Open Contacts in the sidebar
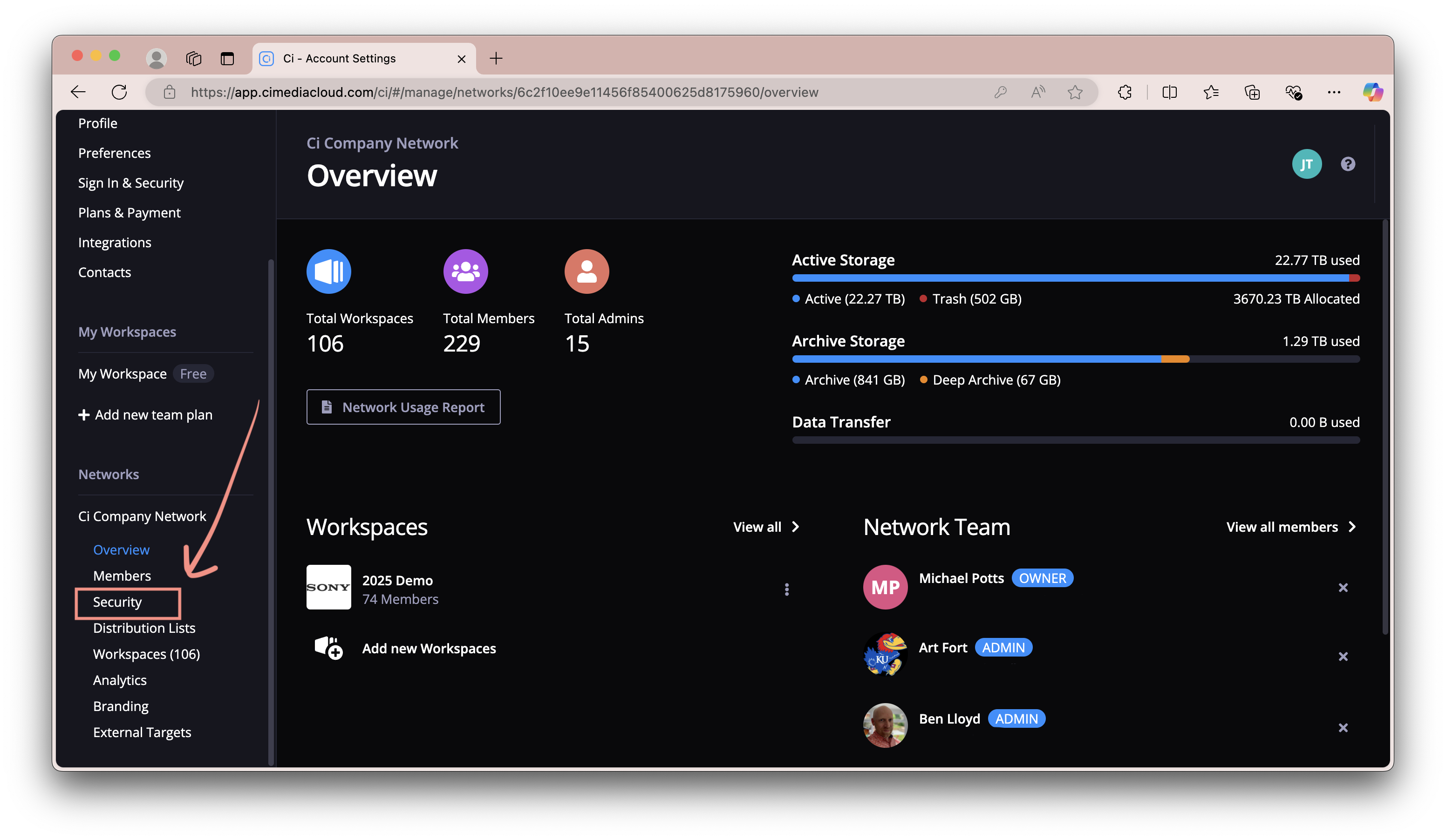 coord(104,272)
